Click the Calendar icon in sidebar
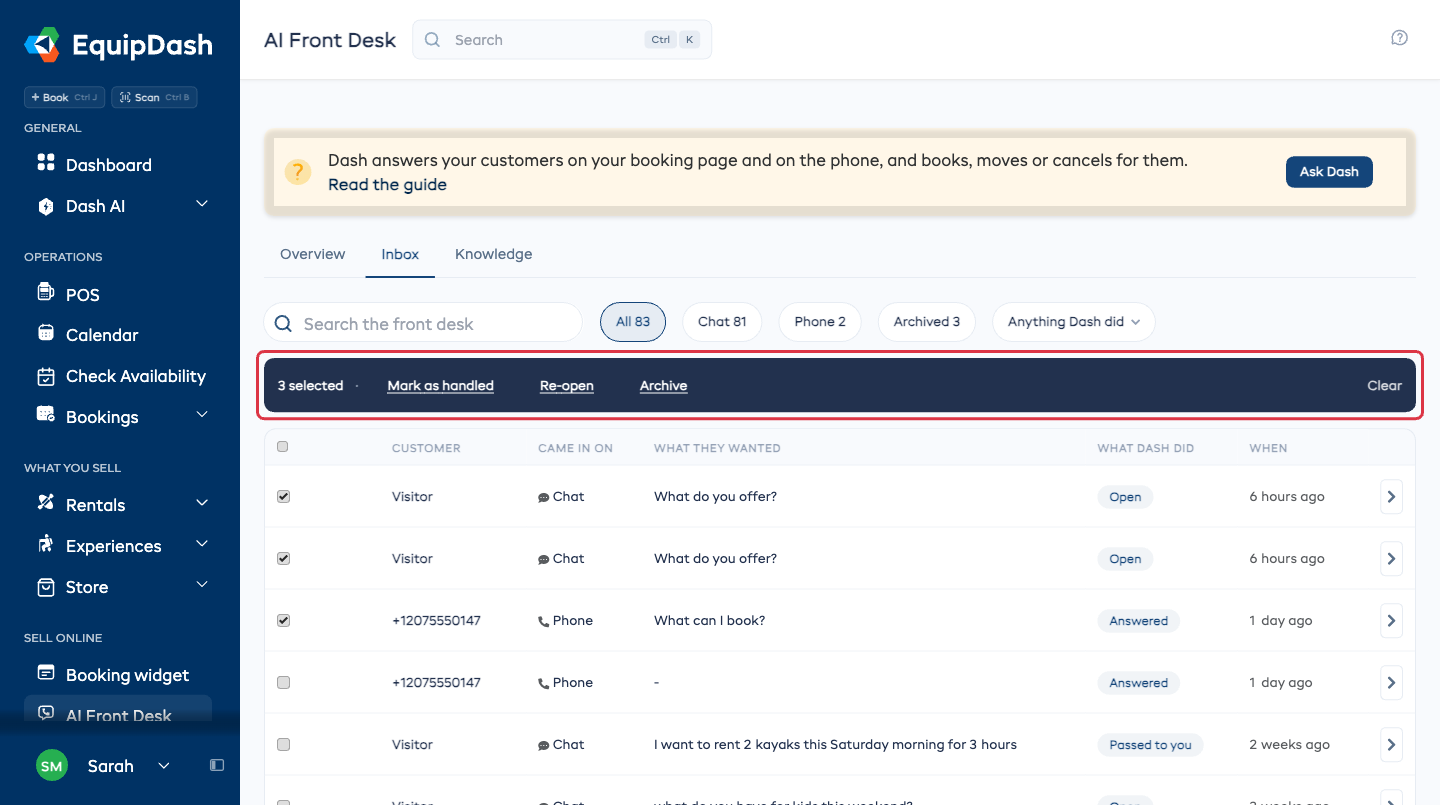1440x805 pixels. tap(45, 333)
